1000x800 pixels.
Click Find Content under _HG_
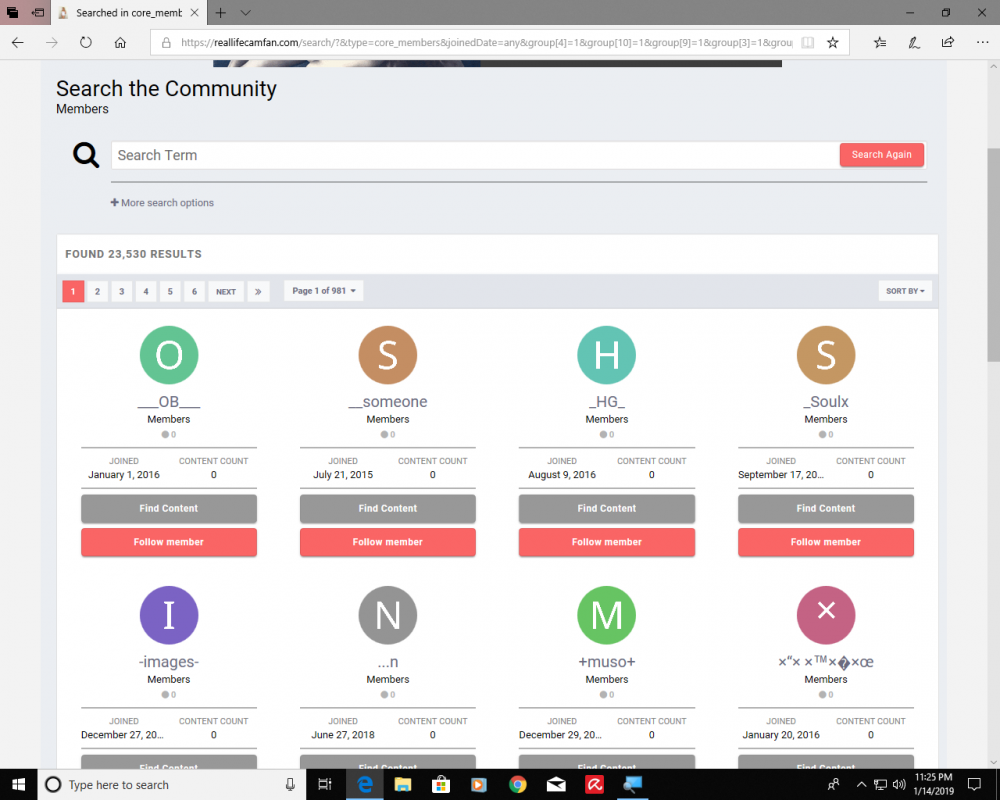[606, 508]
